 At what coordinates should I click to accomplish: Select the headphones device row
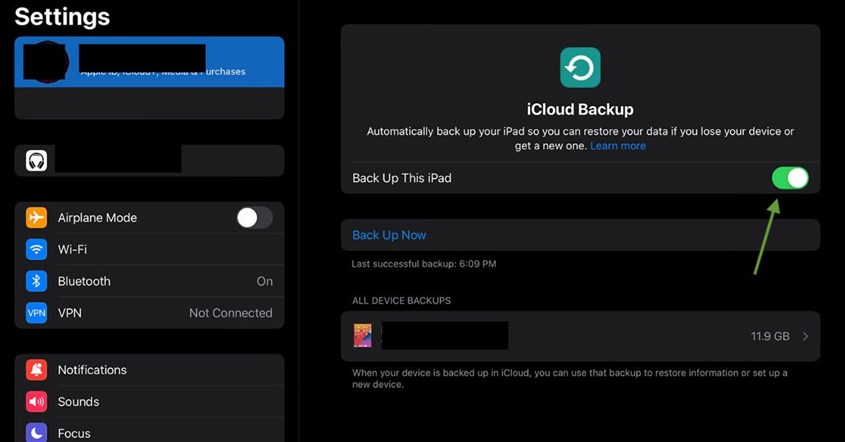click(149, 161)
